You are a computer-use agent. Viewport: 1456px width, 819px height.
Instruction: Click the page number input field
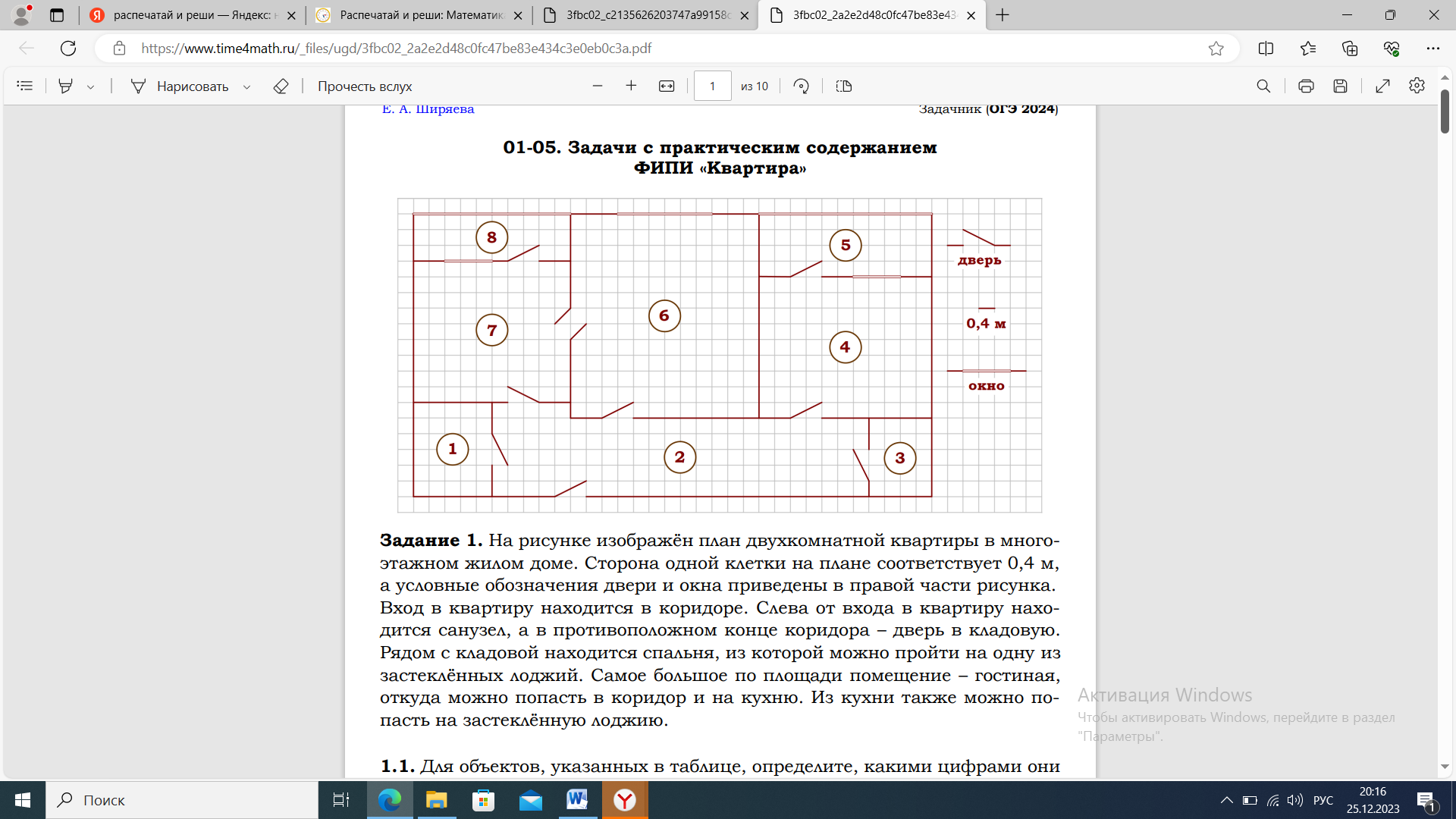712,86
